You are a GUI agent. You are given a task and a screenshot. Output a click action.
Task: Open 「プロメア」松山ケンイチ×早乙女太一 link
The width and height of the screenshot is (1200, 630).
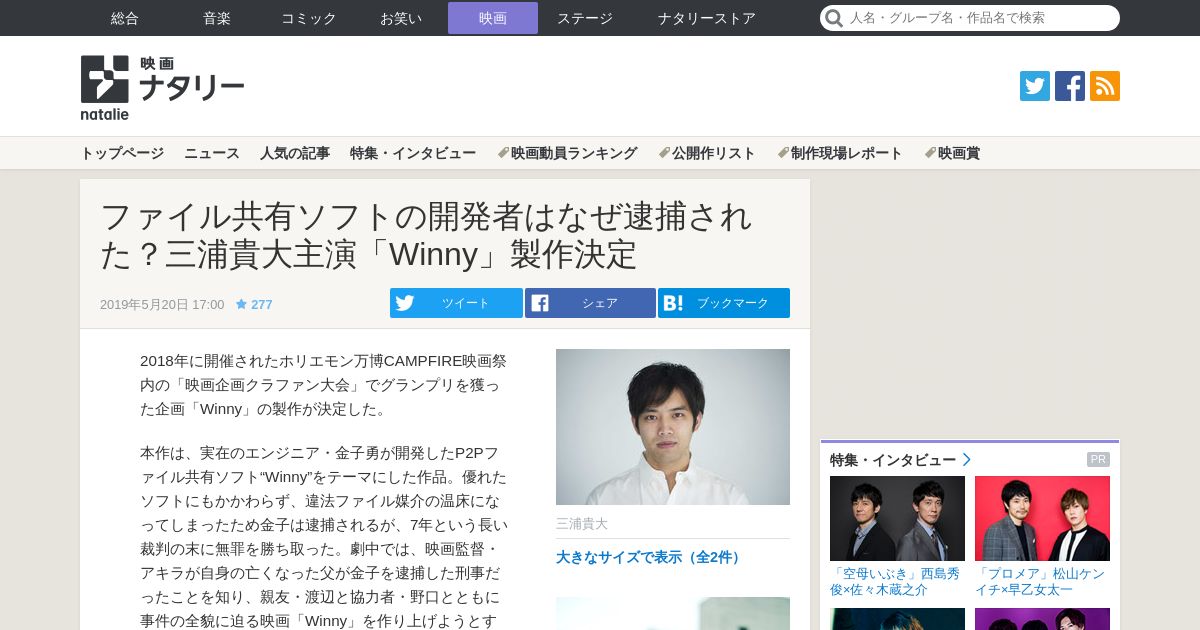click(x=1040, y=581)
